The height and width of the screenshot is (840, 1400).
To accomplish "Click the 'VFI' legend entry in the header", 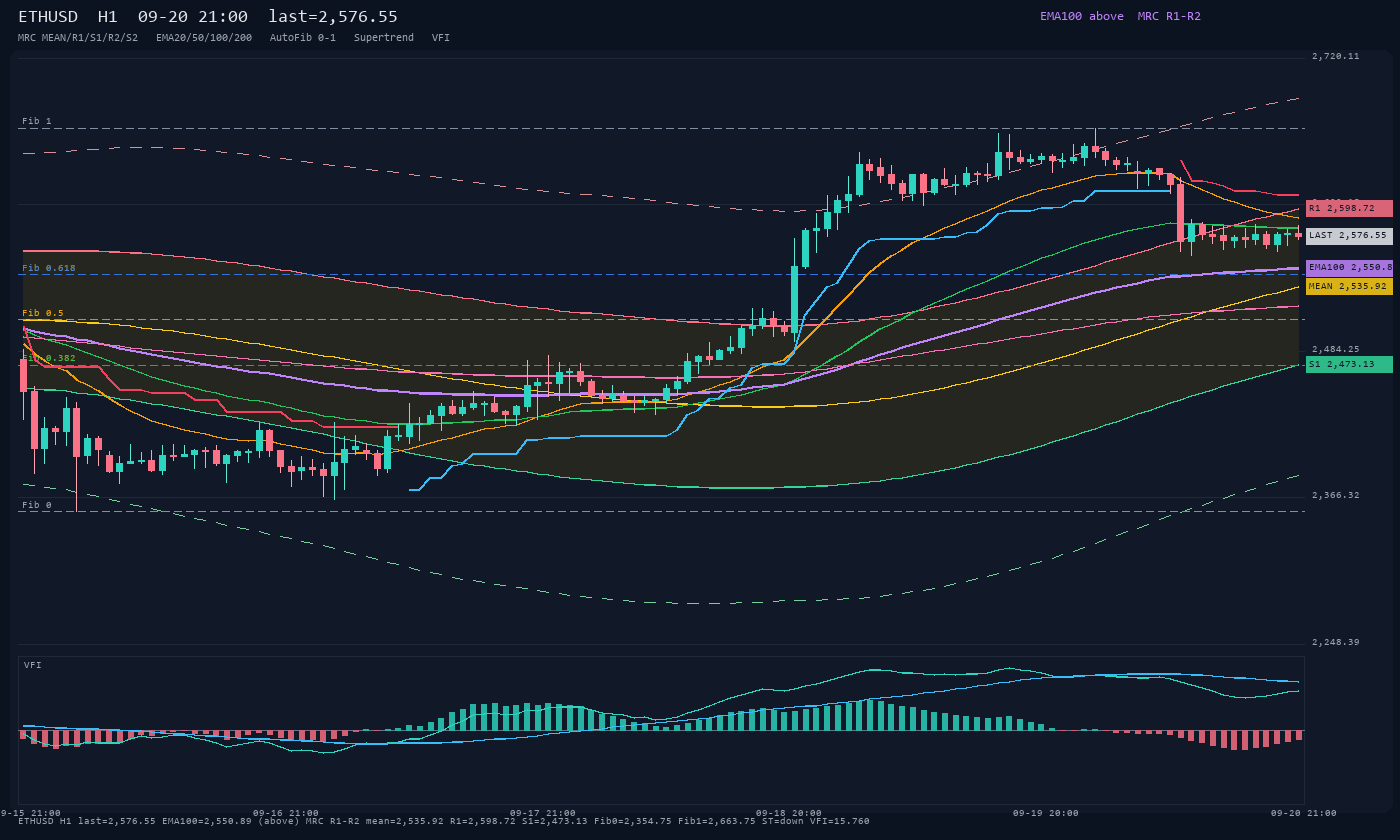I will pyautogui.click(x=441, y=37).
